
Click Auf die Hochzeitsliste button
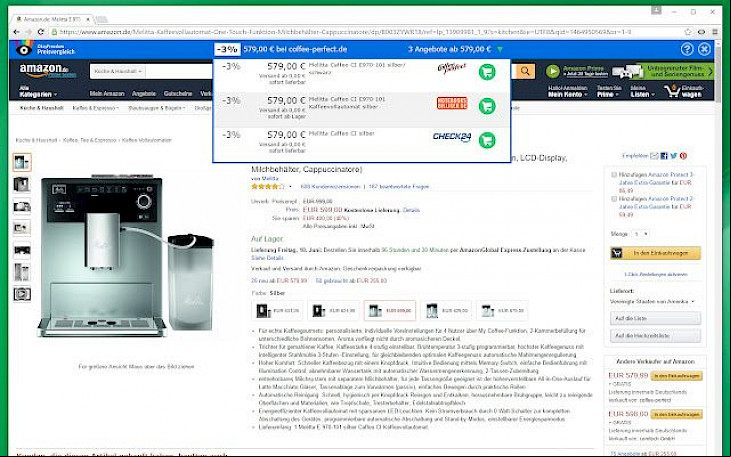pyautogui.click(x=655, y=335)
